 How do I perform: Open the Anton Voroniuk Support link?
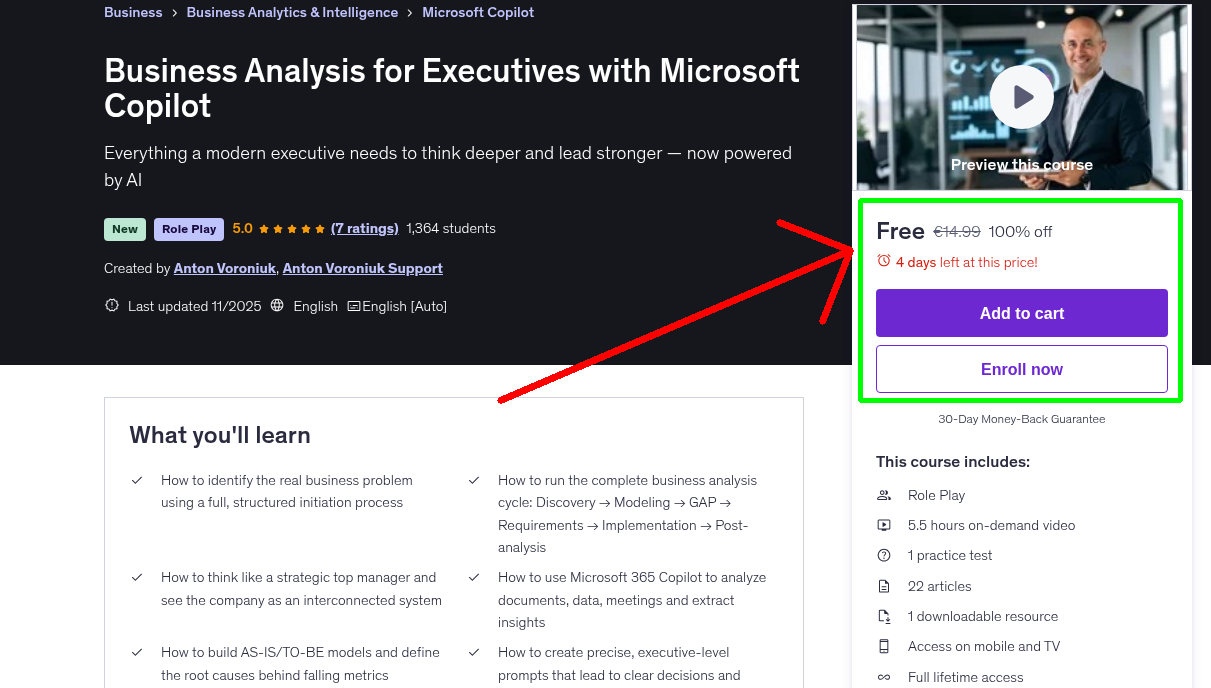(362, 268)
